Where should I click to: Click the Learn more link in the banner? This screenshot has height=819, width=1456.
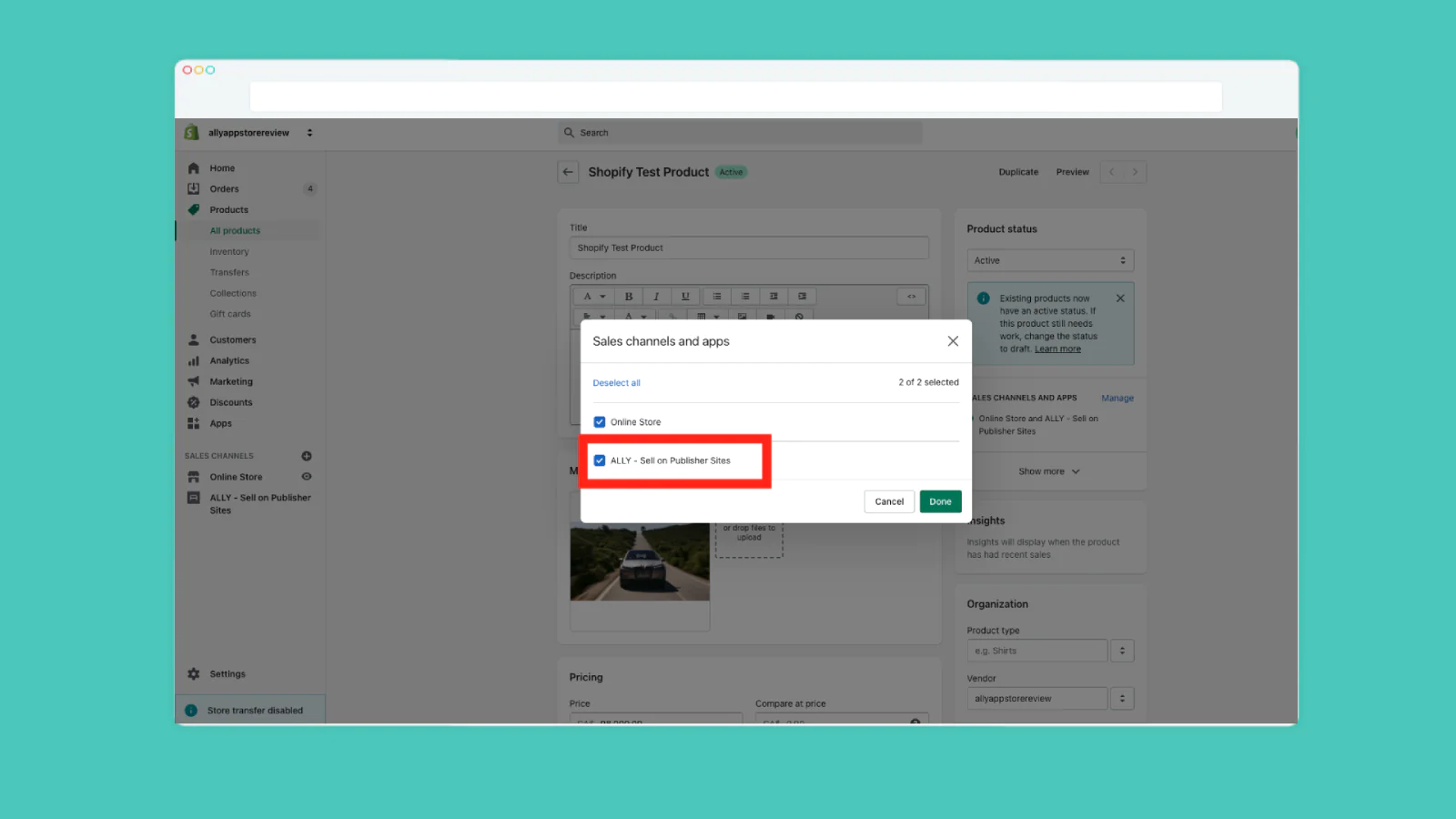[x=1057, y=349]
